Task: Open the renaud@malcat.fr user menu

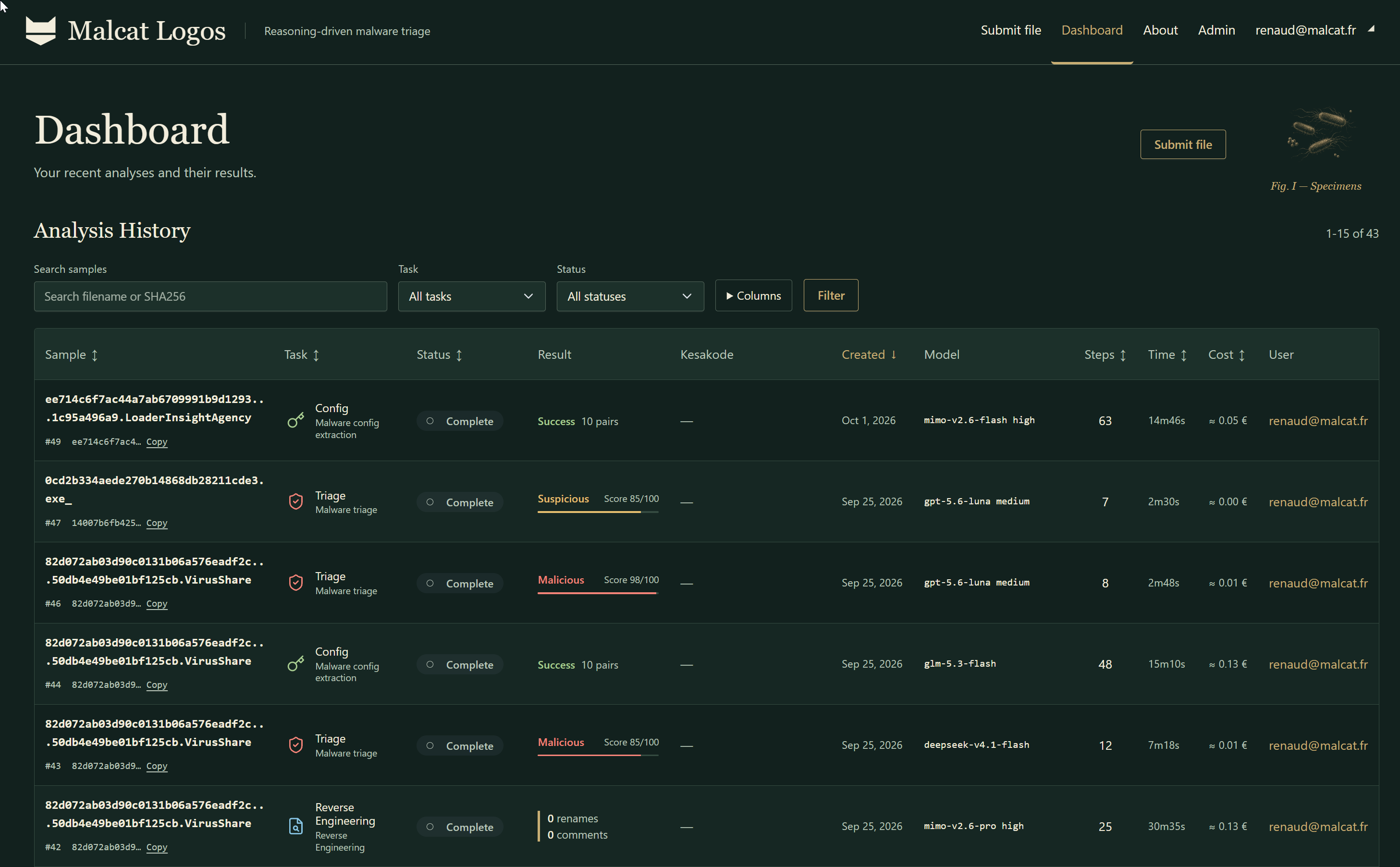Action: (1314, 30)
